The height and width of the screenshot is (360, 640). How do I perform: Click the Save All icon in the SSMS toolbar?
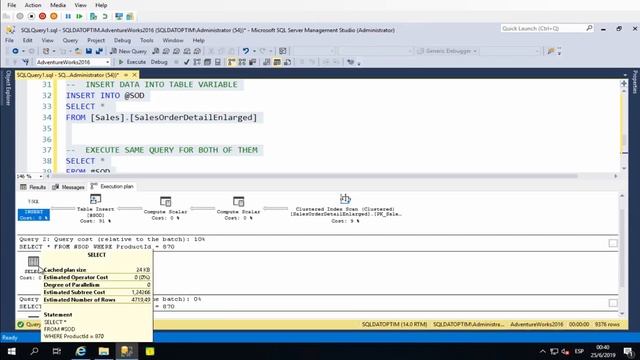pyautogui.click(x=99, y=51)
